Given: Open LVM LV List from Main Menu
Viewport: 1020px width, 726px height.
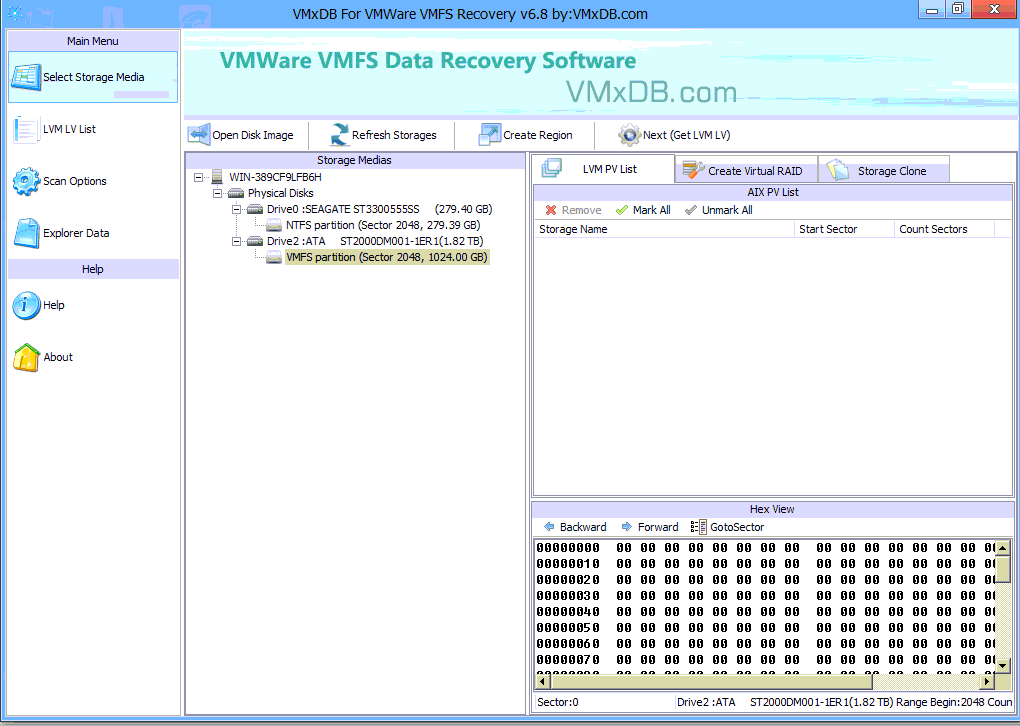Looking at the screenshot, I should tap(92, 129).
